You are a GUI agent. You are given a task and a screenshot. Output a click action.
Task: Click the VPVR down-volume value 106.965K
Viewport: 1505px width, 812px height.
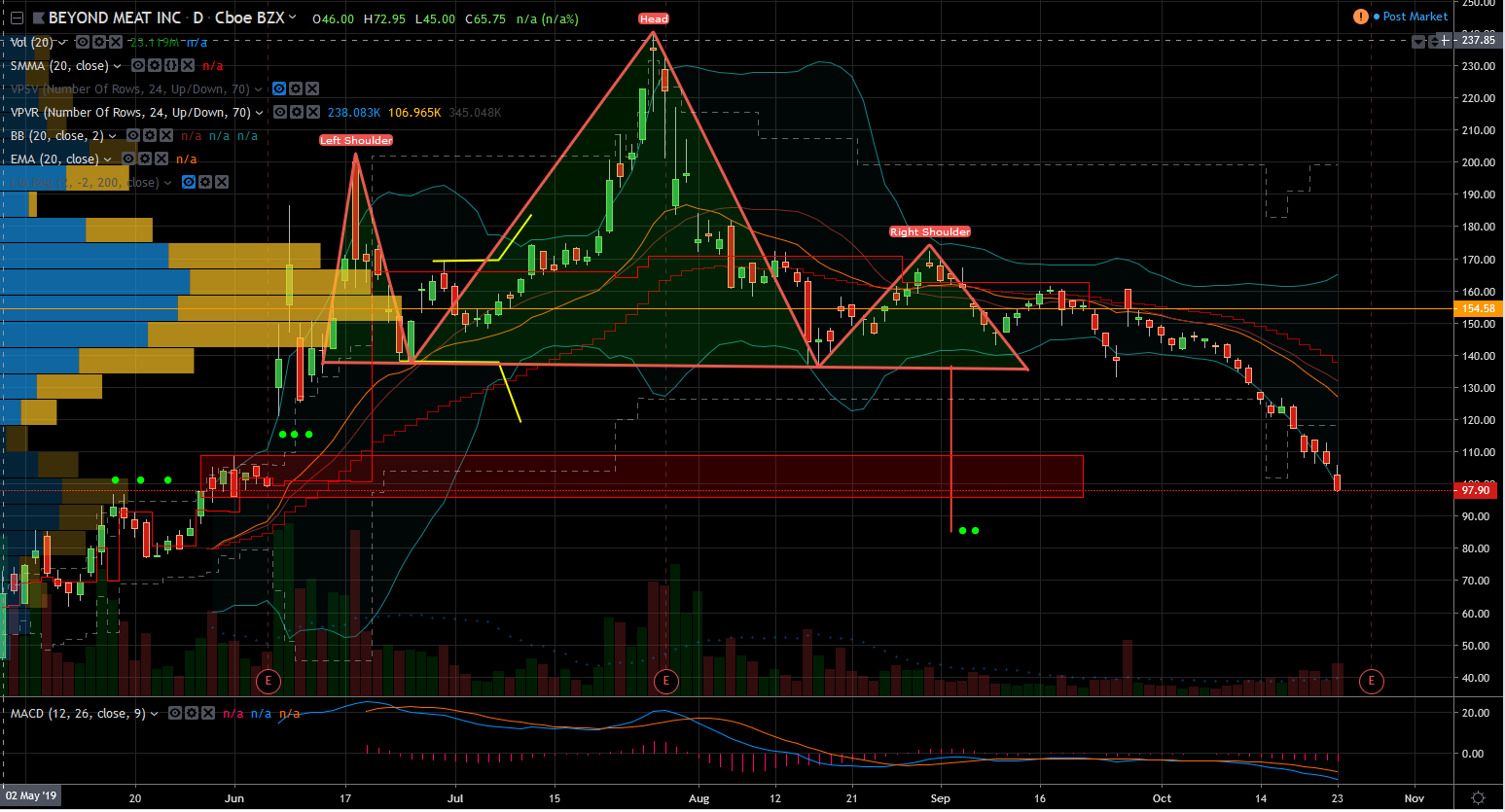pos(414,113)
